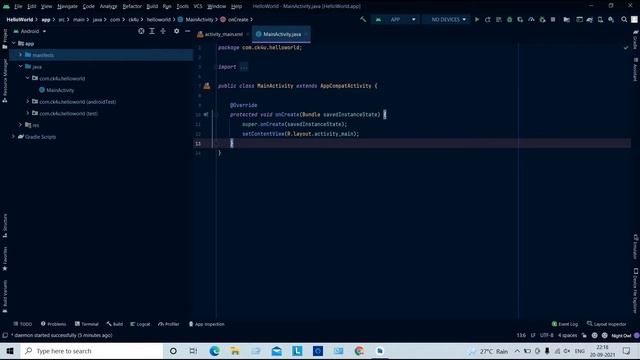Click the Profile app gauge icon
Screen dimensions: 640x360
point(531,19)
